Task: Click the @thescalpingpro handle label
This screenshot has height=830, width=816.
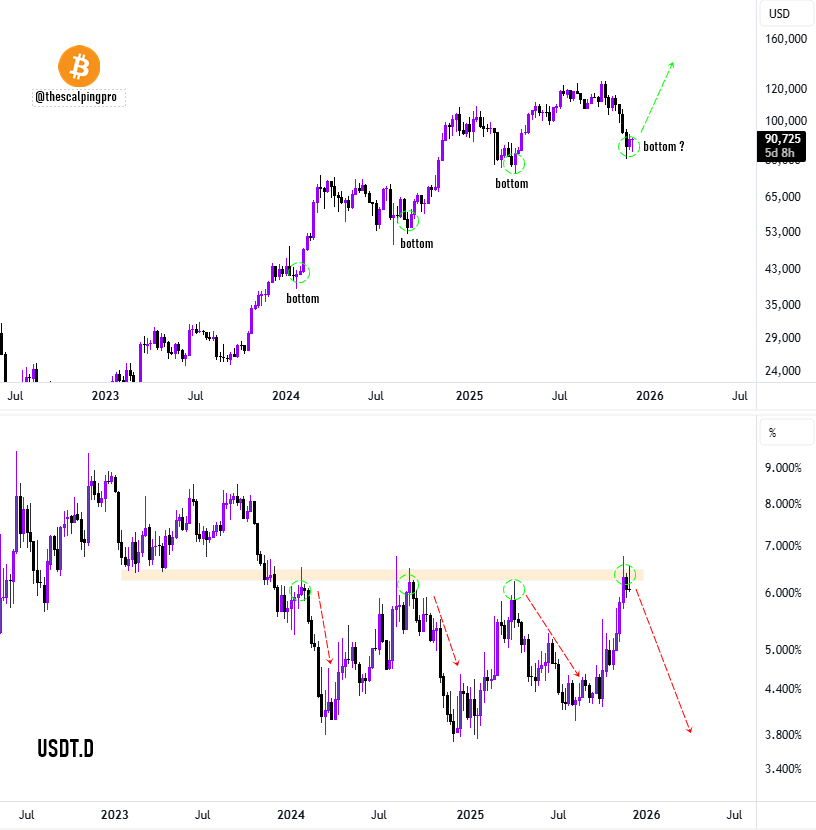Action: (x=79, y=97)
